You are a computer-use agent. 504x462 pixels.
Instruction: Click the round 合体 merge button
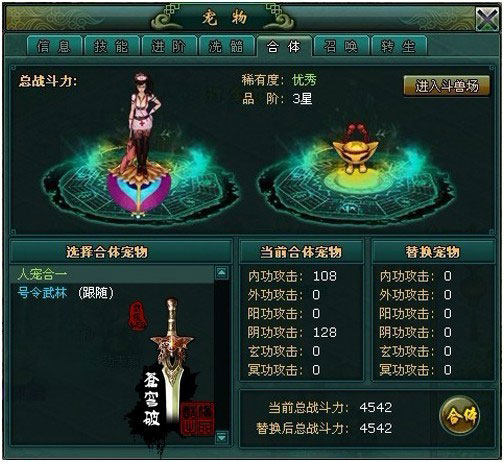click(x=460, y=416)
